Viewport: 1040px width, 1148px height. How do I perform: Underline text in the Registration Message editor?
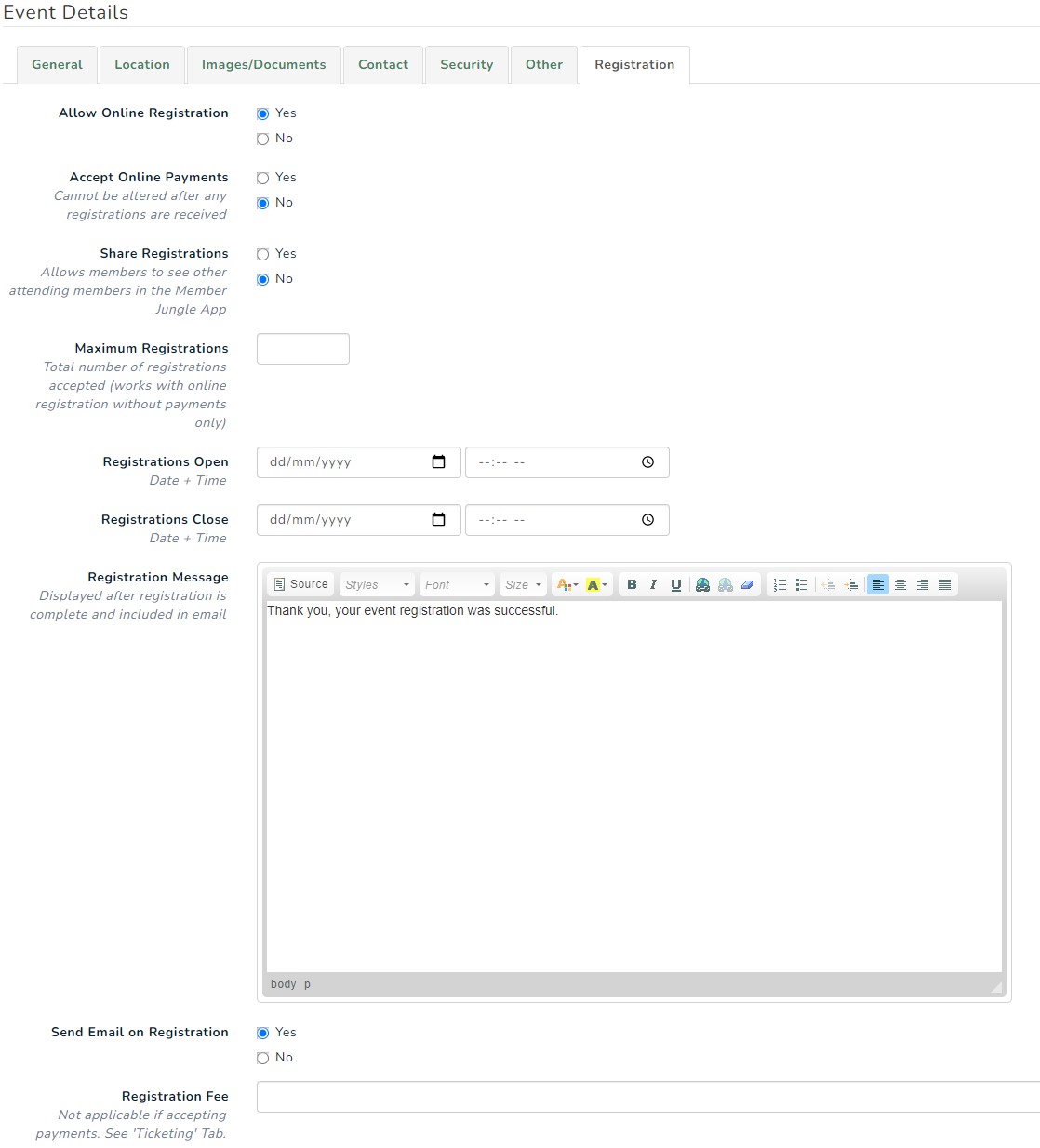click(x=676, y=584)
